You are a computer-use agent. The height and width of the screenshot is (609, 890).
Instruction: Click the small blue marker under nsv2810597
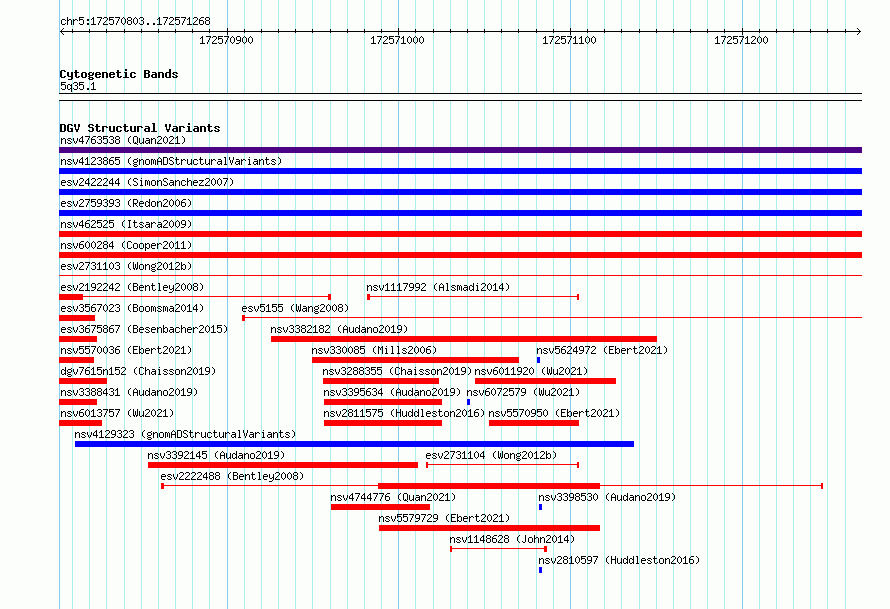tap(540, 570)
